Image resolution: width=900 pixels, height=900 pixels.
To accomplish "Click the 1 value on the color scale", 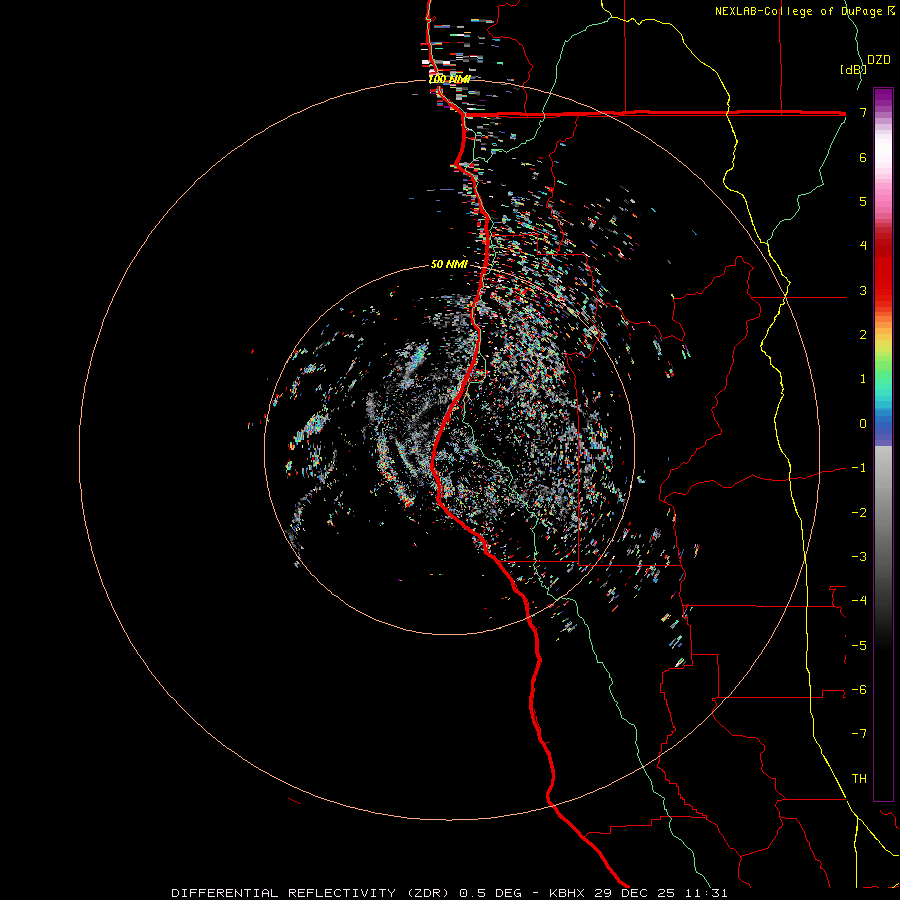I will pos(863,379).
